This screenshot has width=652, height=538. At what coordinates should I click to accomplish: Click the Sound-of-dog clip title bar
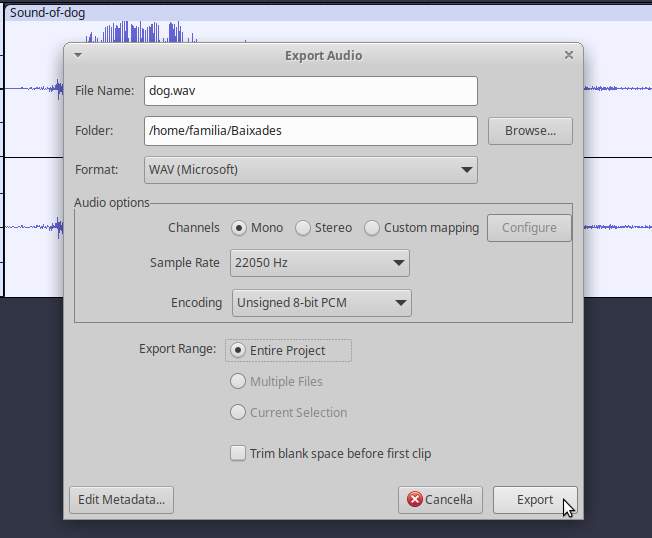click(328, 13)
